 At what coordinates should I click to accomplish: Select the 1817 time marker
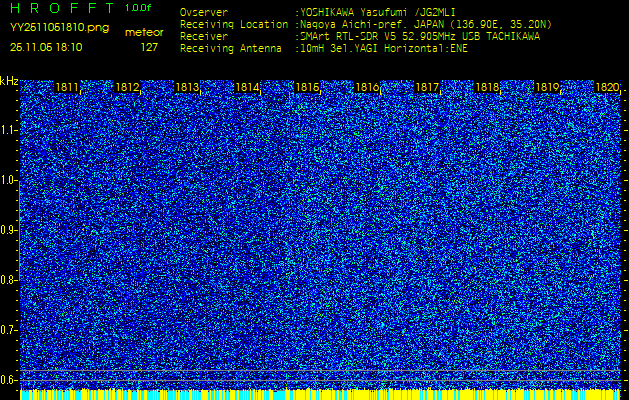click(x=427, y=88)
